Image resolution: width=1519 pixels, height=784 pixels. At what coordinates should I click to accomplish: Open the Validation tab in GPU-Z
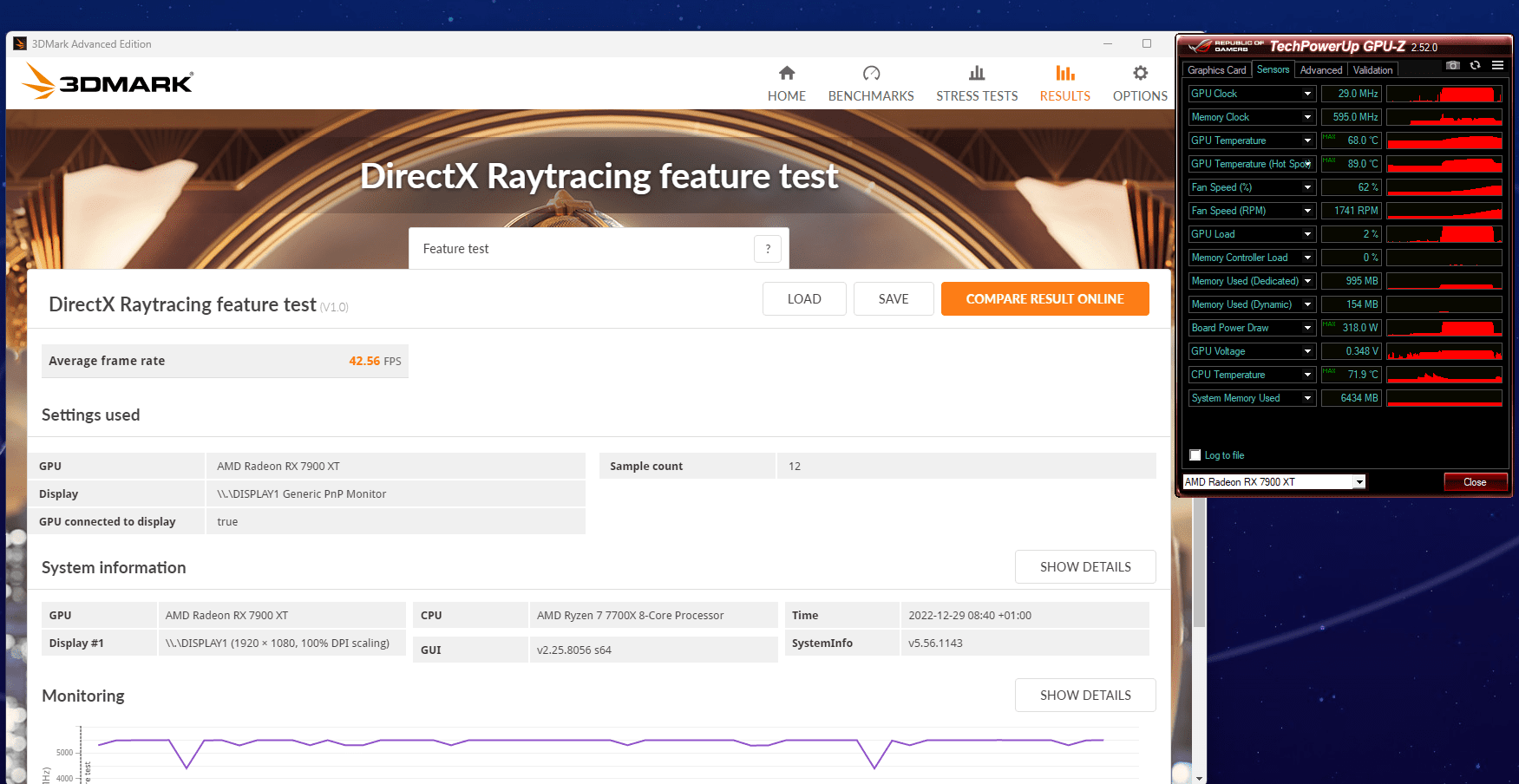coord(1372,70)
